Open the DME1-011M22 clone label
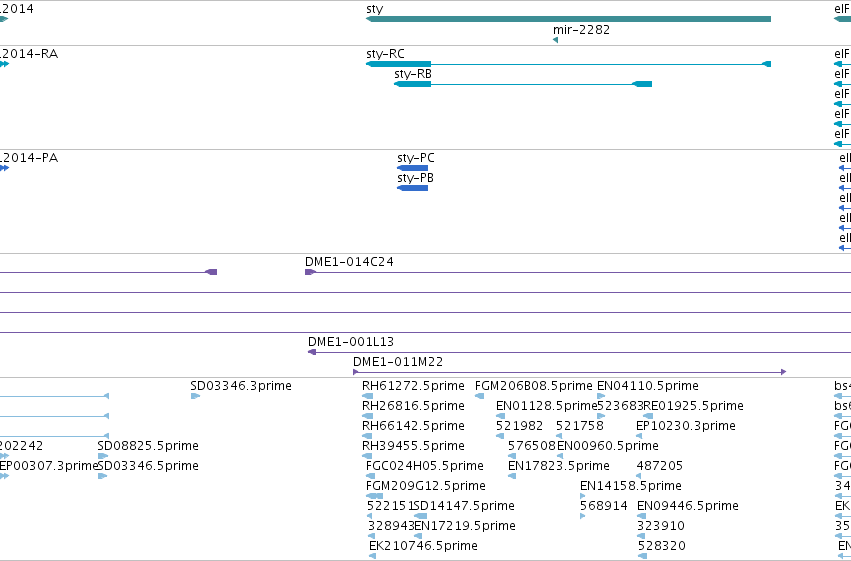This screenshot has height=561, width=851. (398, 362)
